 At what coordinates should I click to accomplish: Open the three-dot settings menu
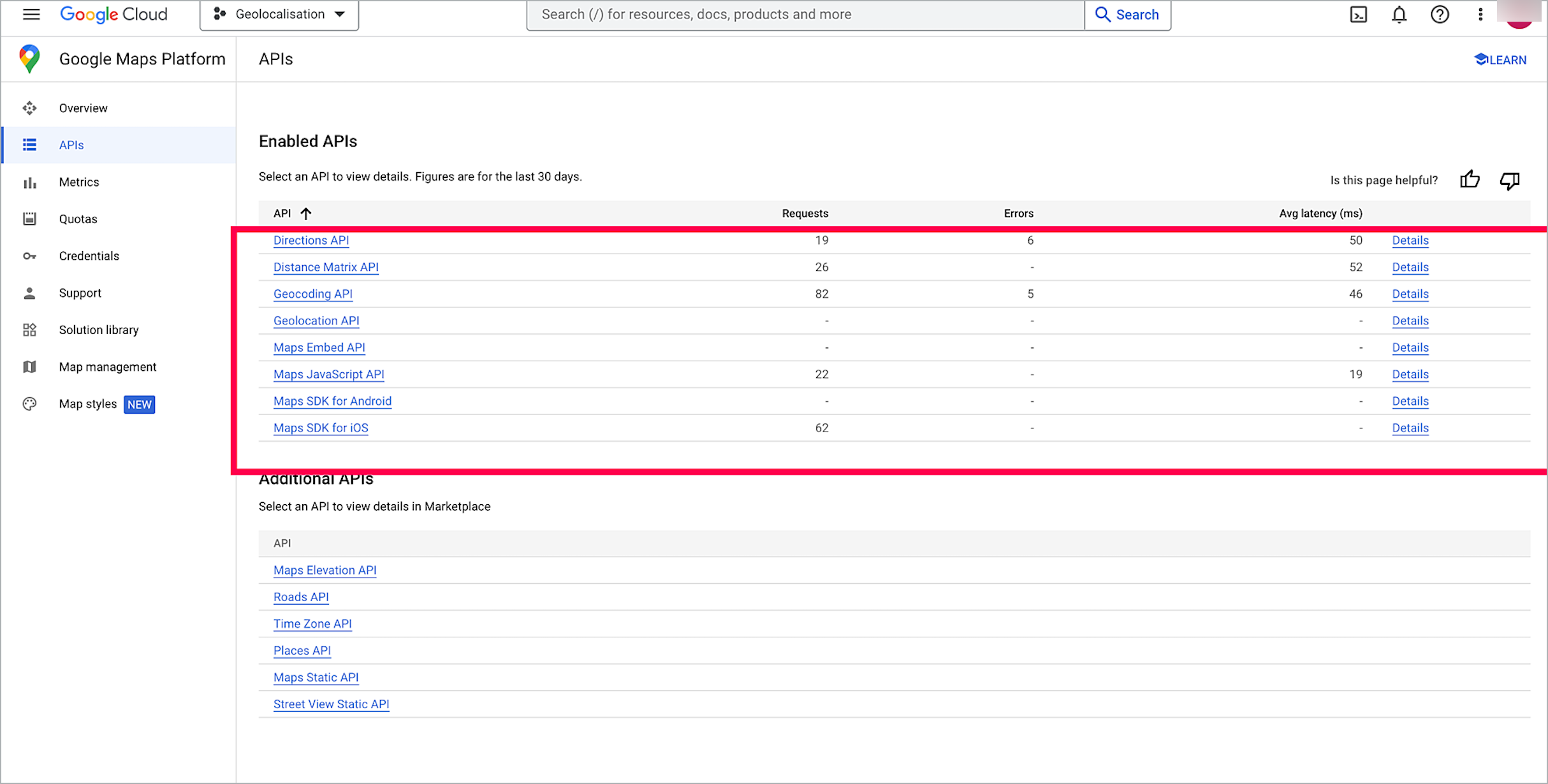(1480, 15)
